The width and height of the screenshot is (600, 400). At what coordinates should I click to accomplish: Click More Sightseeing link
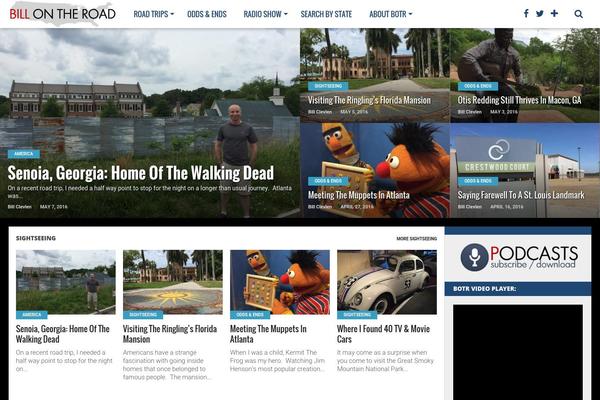pos(416,238)
